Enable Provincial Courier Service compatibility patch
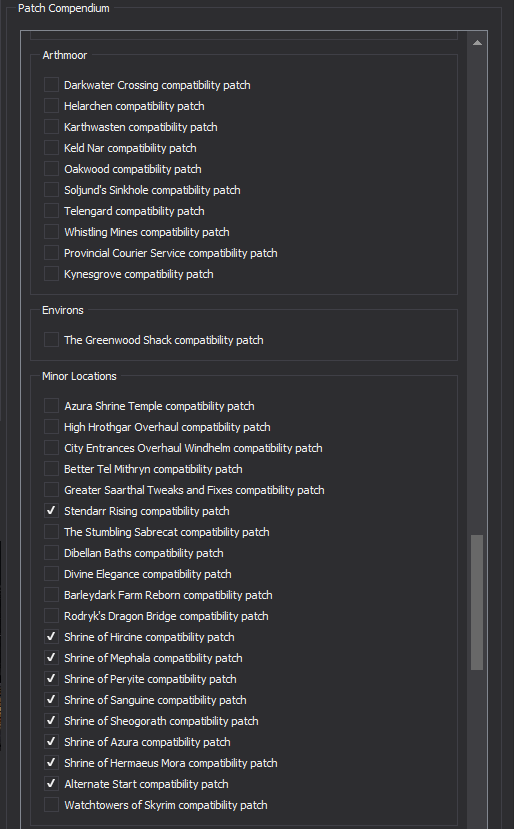Screen dimensions: 514x829 (51, 253)
